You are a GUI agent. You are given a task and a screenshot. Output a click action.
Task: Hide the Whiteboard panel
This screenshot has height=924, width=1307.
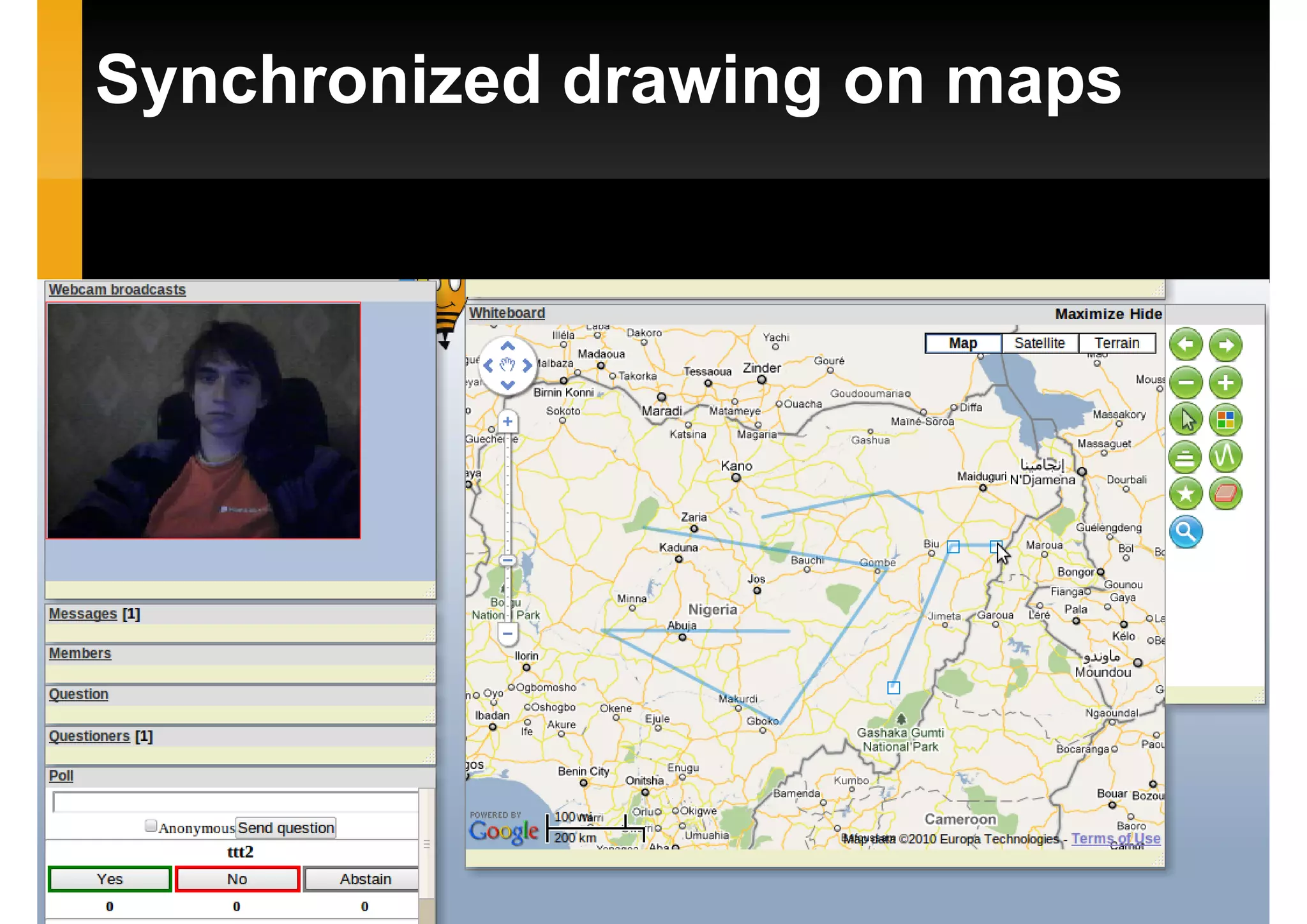coord(1146,314)
